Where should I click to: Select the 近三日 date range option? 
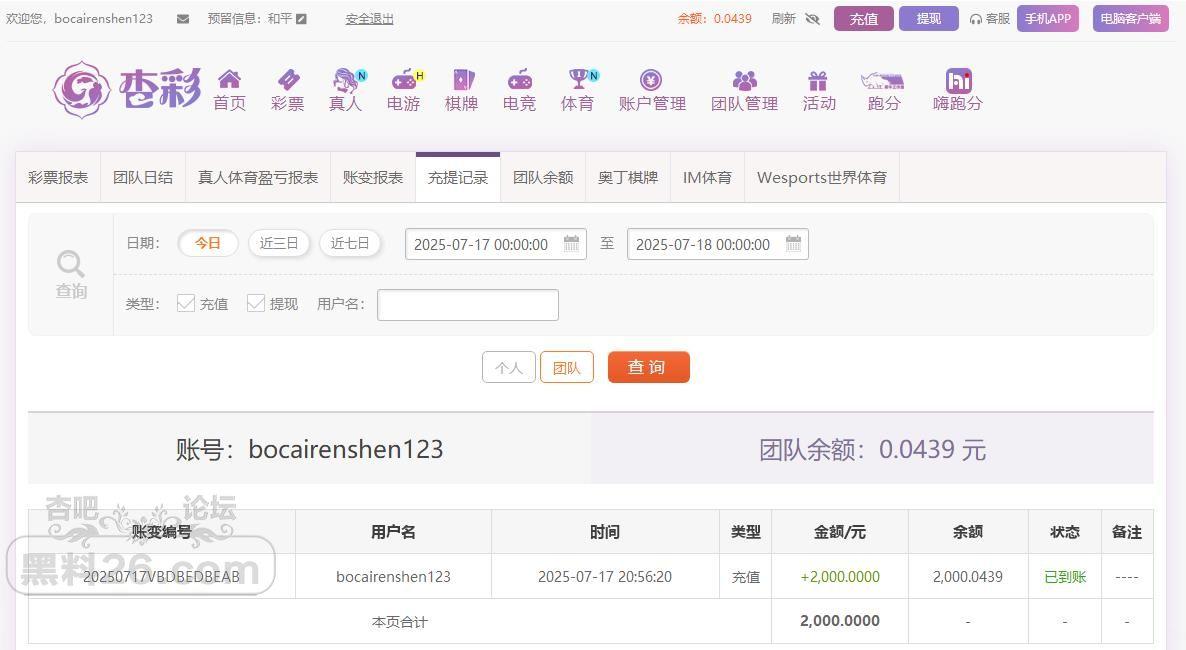(x=279, y=243)
